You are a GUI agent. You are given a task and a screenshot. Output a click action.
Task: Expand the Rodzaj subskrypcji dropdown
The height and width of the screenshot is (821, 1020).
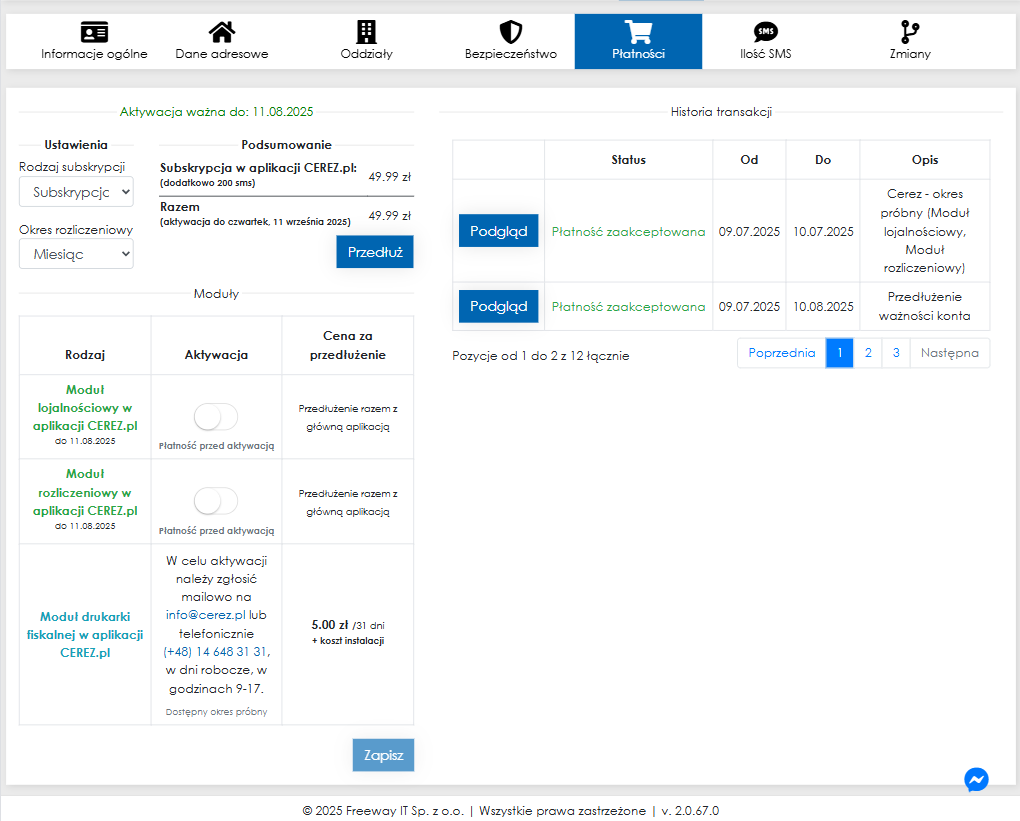76,191
